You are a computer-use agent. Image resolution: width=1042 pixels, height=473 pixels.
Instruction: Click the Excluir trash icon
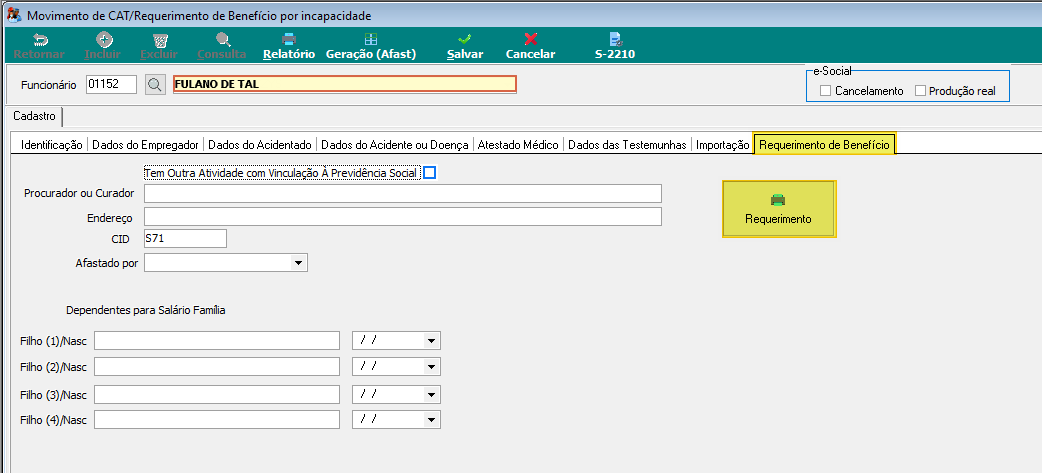(x=159, y=40)
